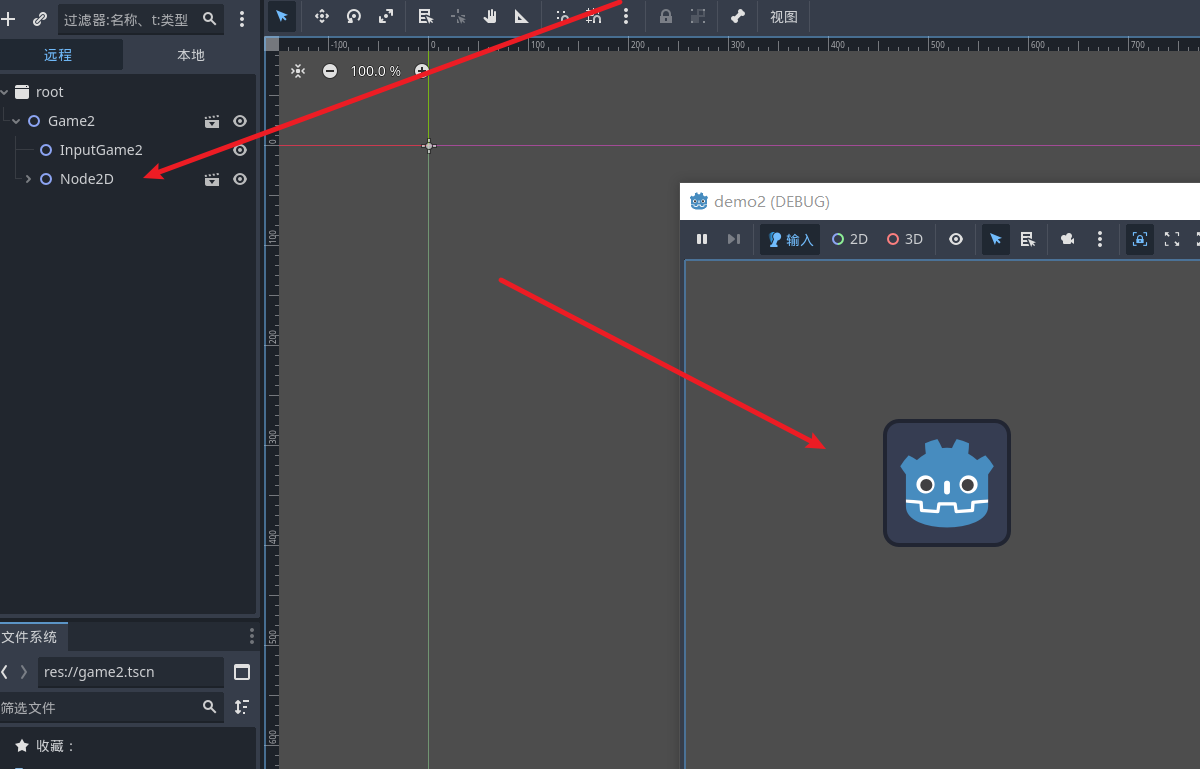Open camera options dots in demo2 toolbar
This screenshot has height=769, width=1200.
point(1100,239)
